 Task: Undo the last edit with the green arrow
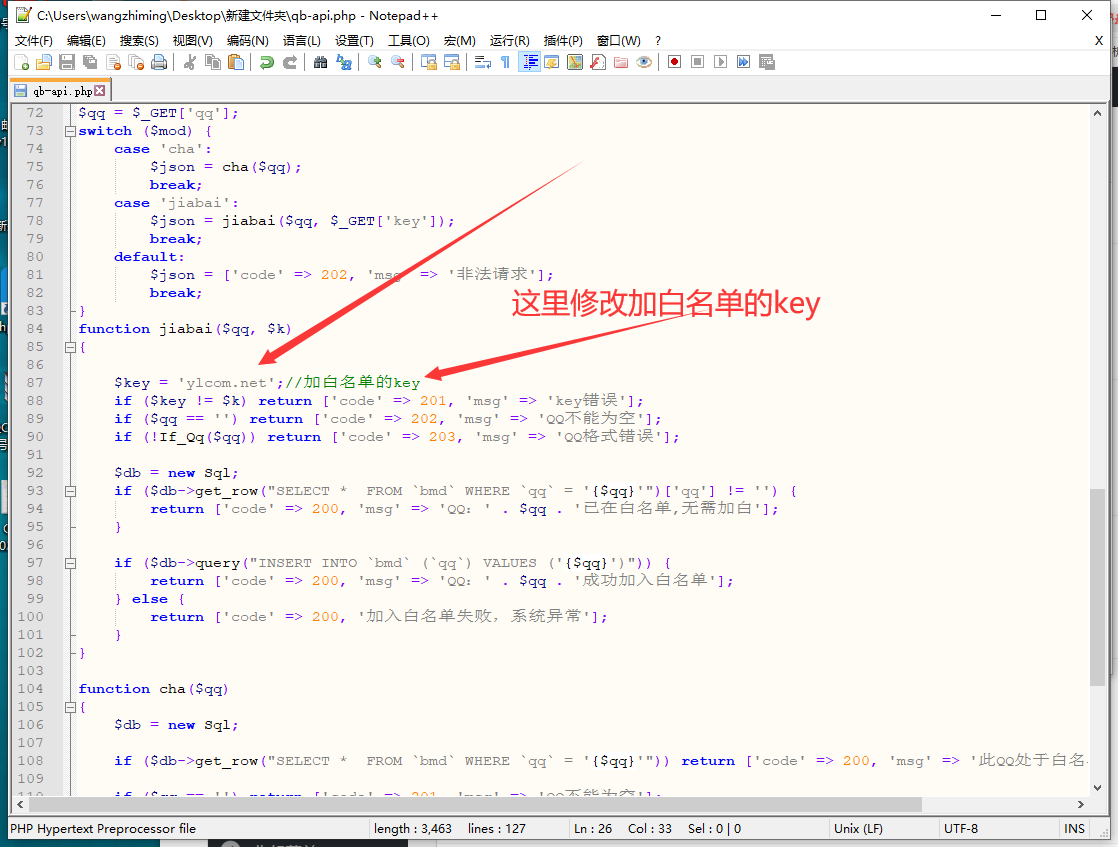click(267, 63)
